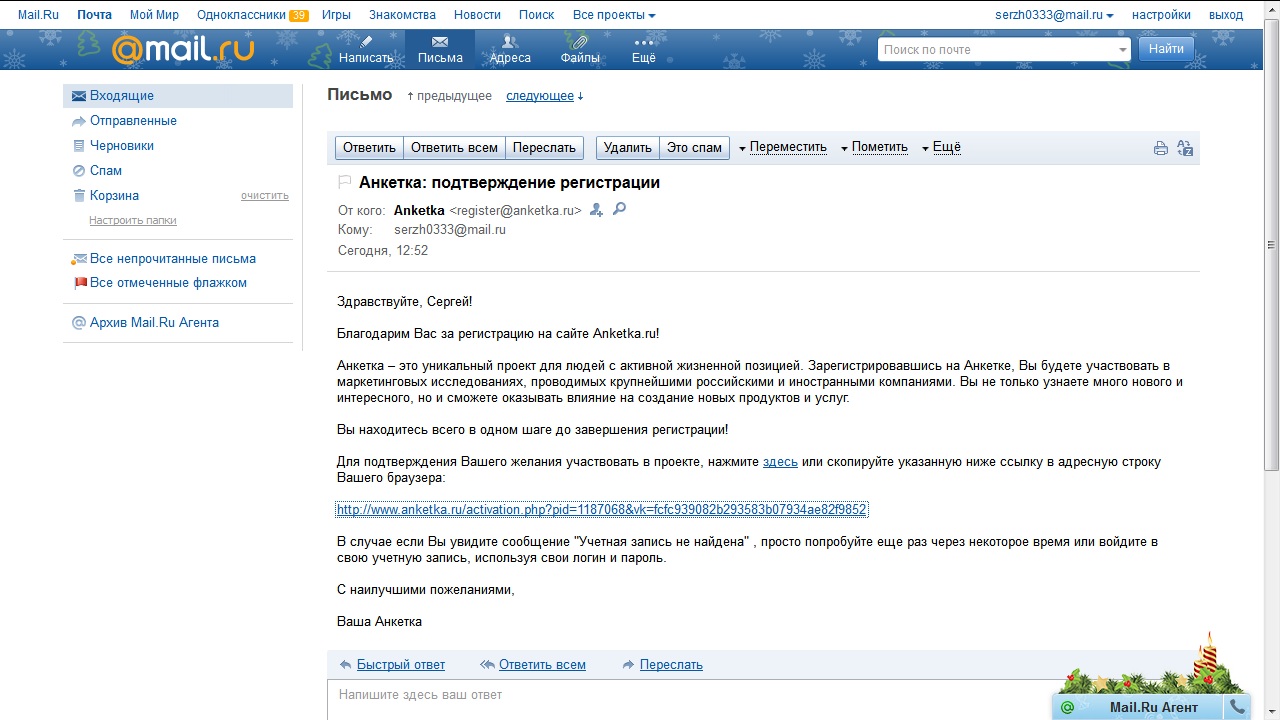
Task: Click очистить link next to Корзина
Action: click(x=265, y=196)
